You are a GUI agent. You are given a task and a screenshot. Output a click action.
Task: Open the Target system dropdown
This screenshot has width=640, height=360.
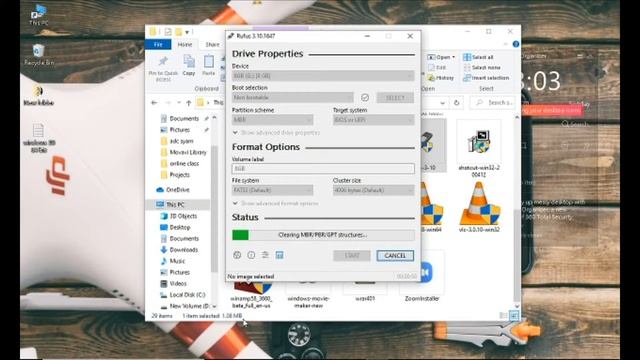pyautogui.click(x=373, y=120)
